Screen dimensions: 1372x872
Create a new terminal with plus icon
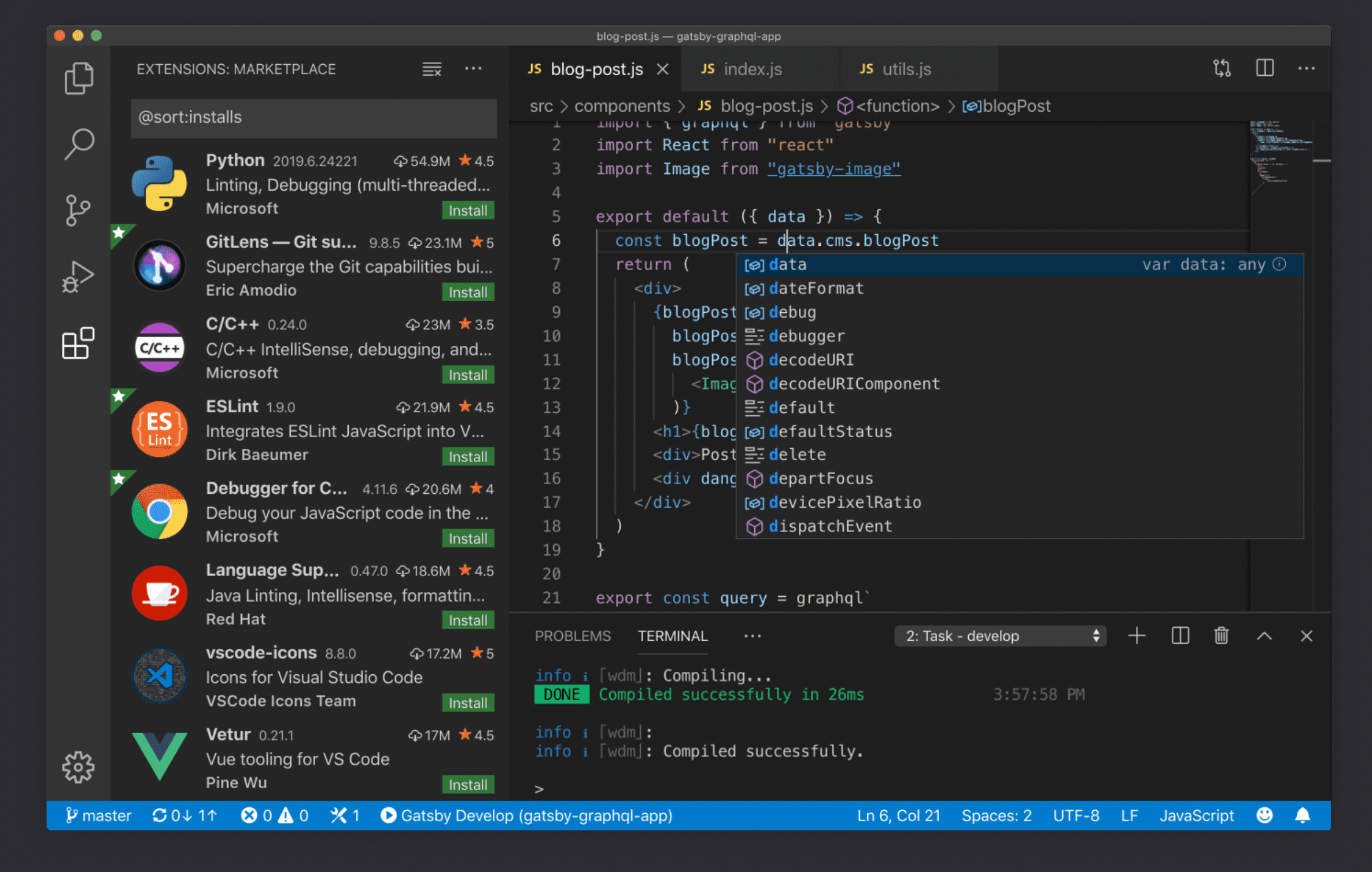[1137, 636]
